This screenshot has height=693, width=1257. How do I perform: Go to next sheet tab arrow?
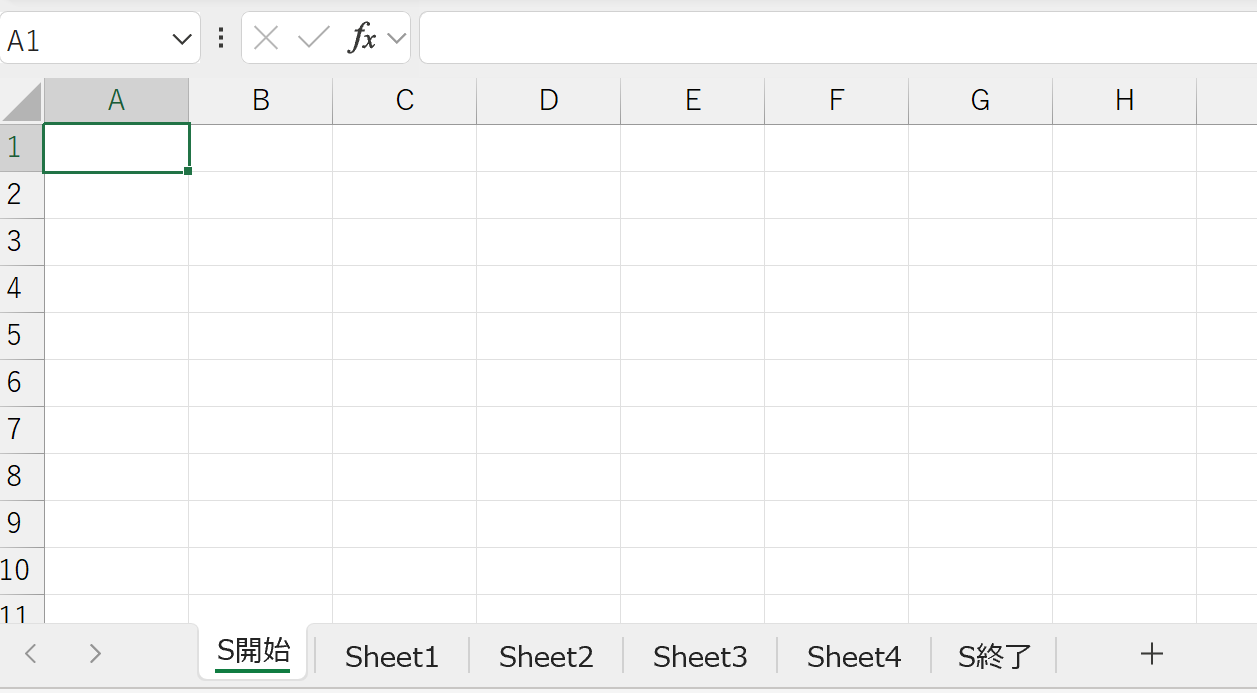click(x=95, y=654)
